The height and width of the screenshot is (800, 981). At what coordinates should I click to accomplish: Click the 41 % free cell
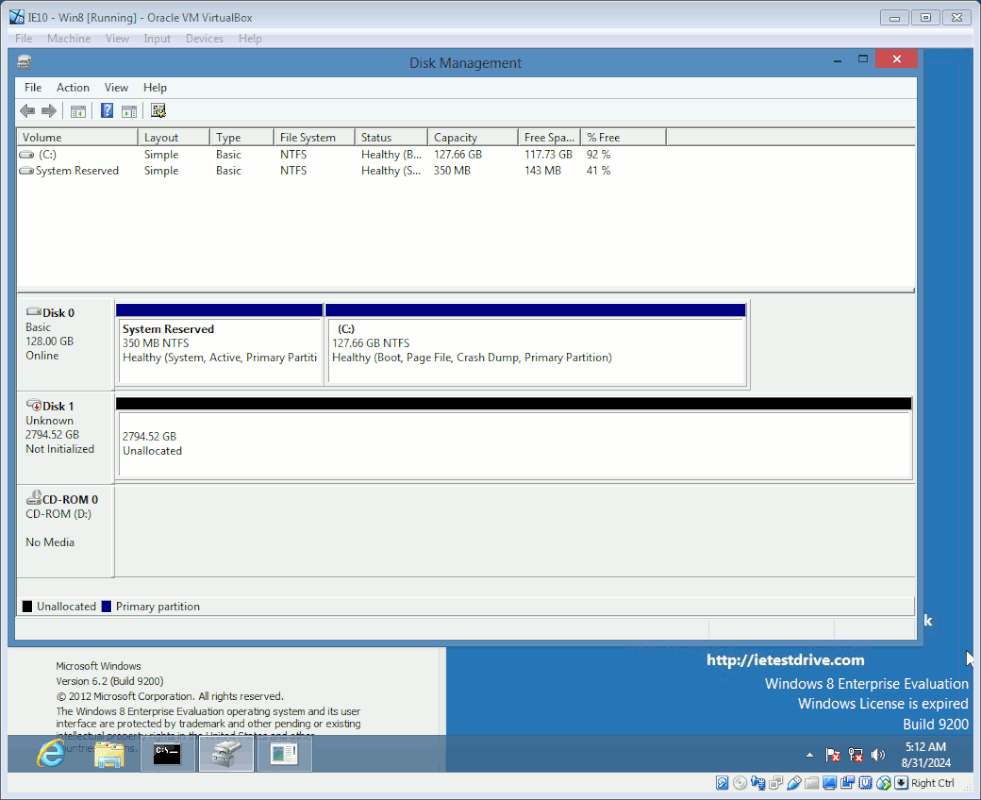pos(598,171)
